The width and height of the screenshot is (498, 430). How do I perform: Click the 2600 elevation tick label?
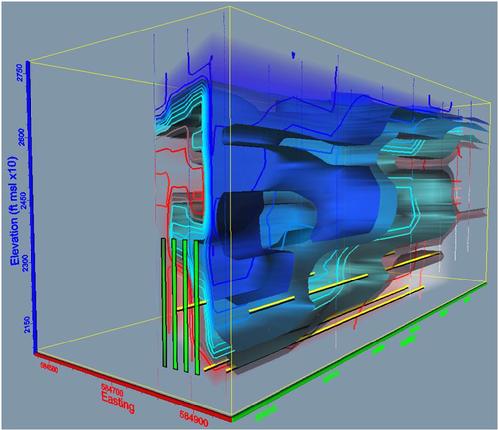point(22,138)
